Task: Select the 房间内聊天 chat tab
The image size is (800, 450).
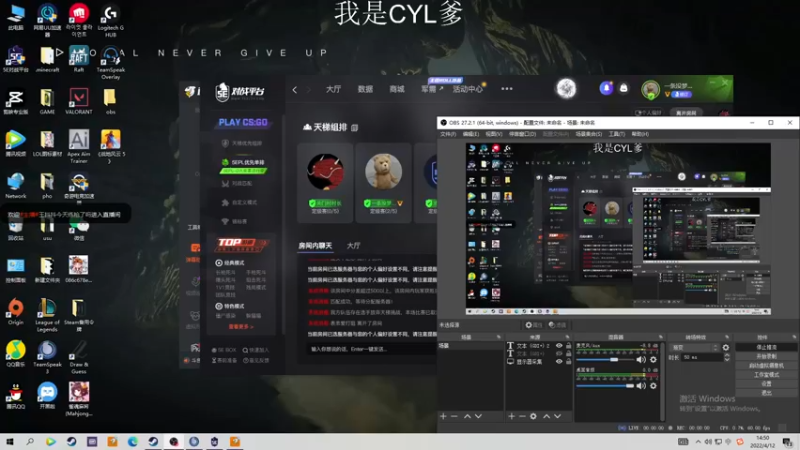Action: click(315, 246)
